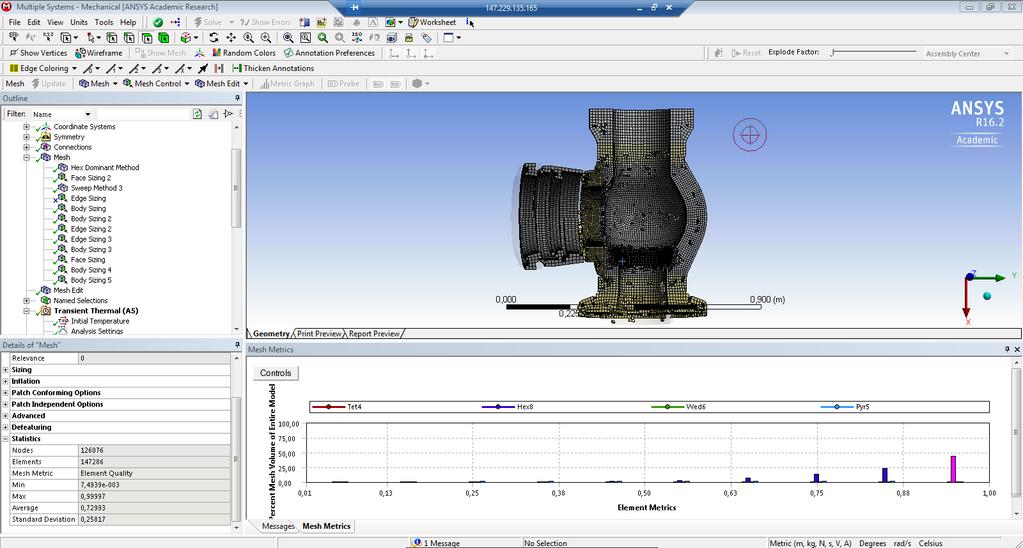
Task: Switch to the Print Preview tab
Action: 319,333
